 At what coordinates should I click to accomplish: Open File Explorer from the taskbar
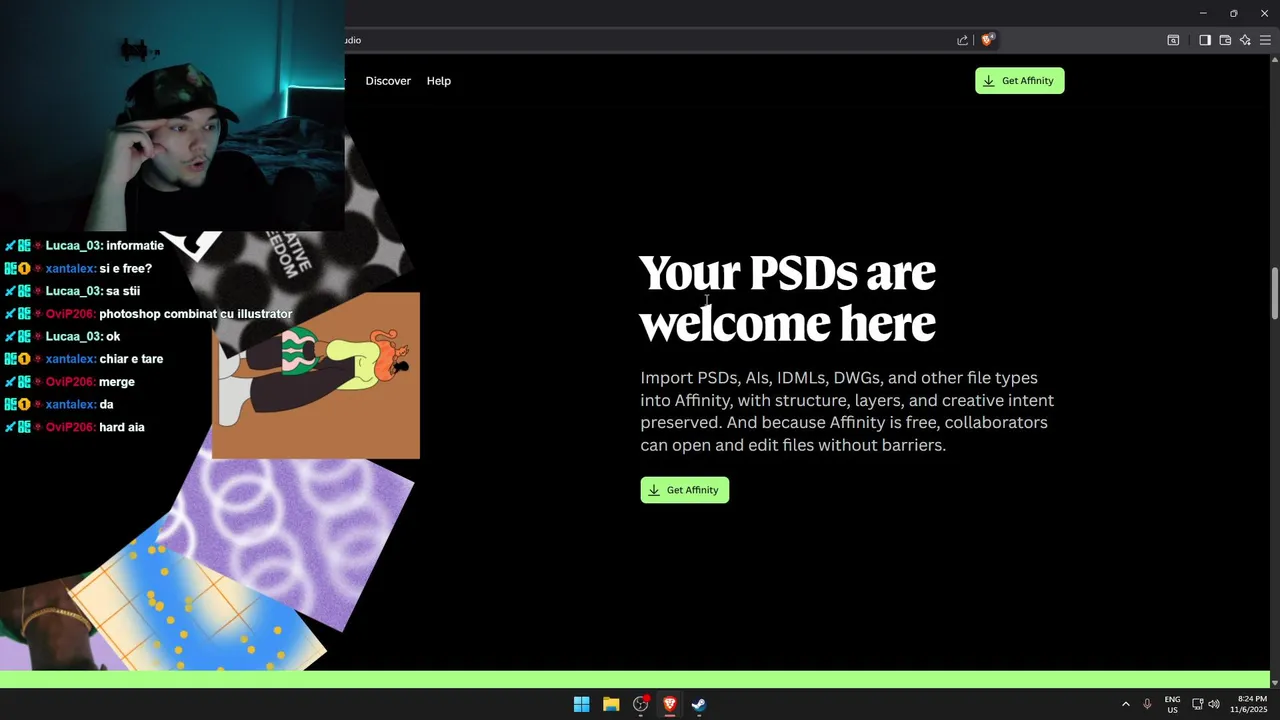click(x=611, y=704)
